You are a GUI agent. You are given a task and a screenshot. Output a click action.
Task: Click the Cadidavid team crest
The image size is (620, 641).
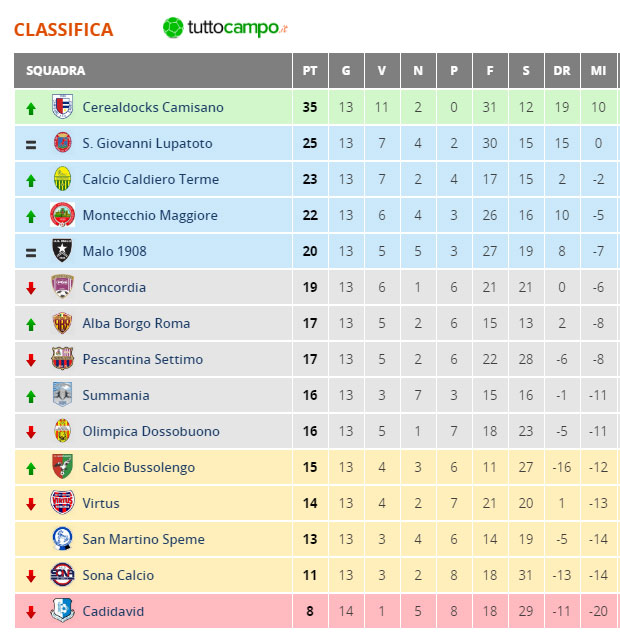coord(62,610)
